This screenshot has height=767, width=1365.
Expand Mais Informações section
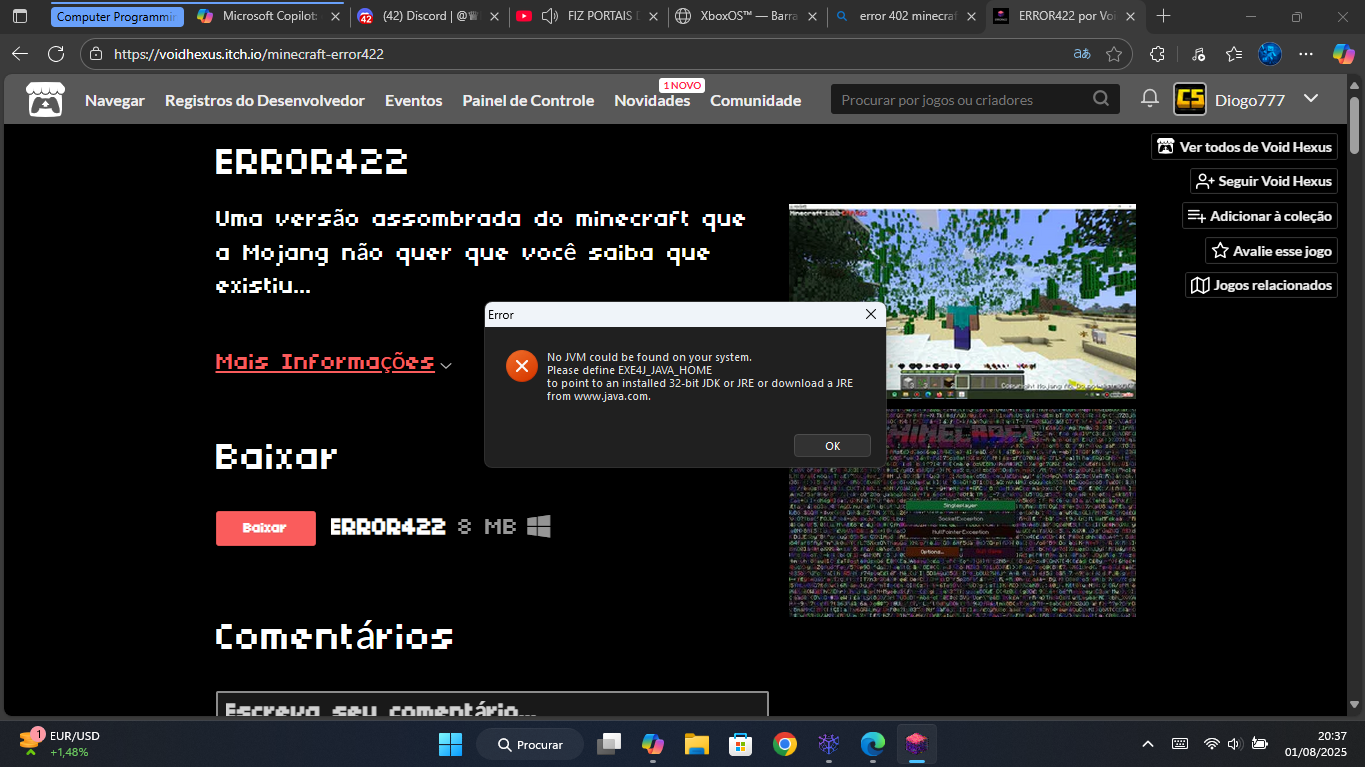333,362
